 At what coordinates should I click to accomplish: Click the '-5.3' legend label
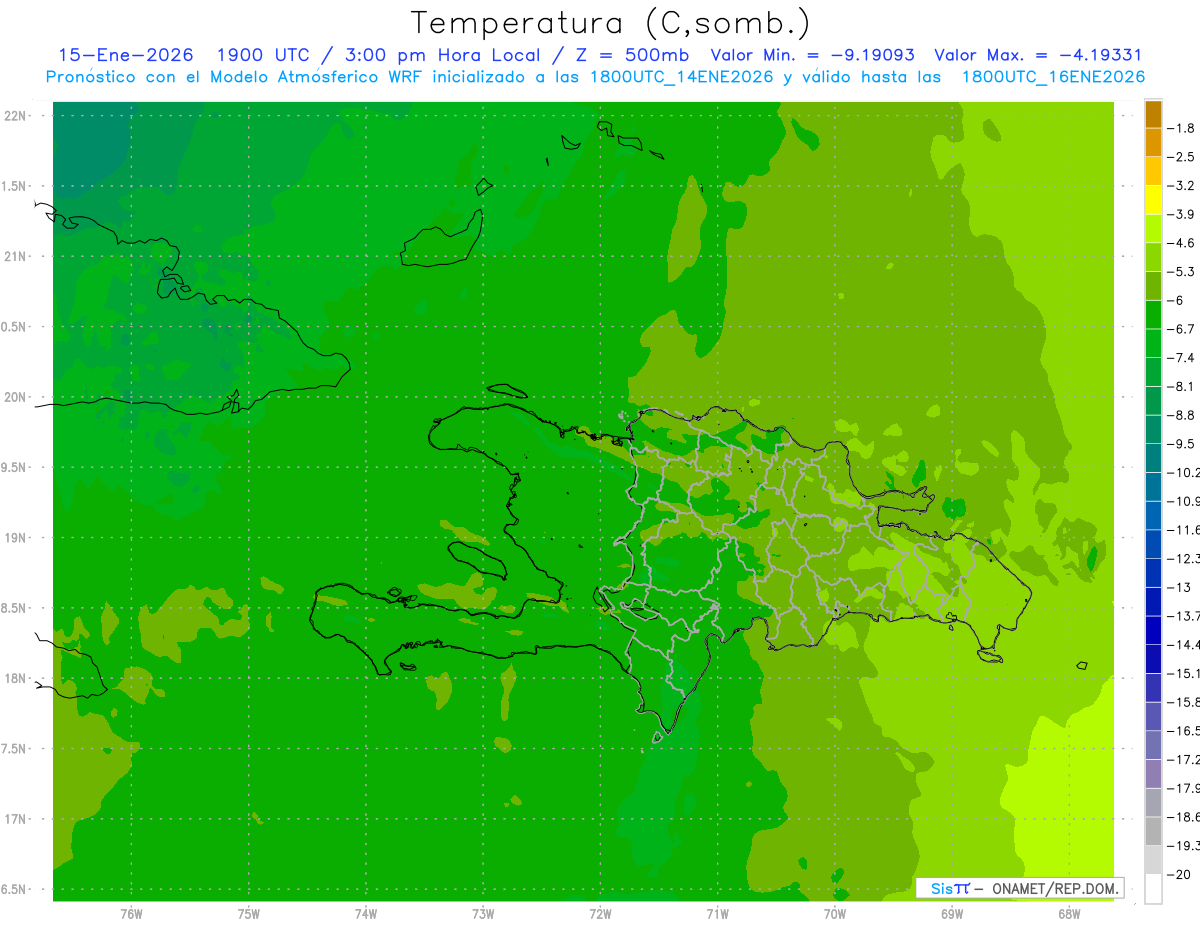click(x=1183, y=272)
